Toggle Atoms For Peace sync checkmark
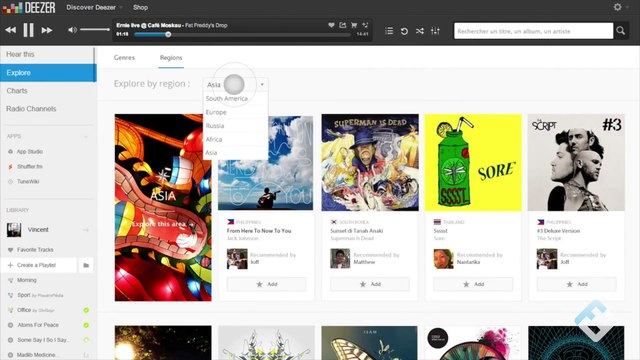The image size is (640, 360). pyautogui.click(x=86, y=325)
